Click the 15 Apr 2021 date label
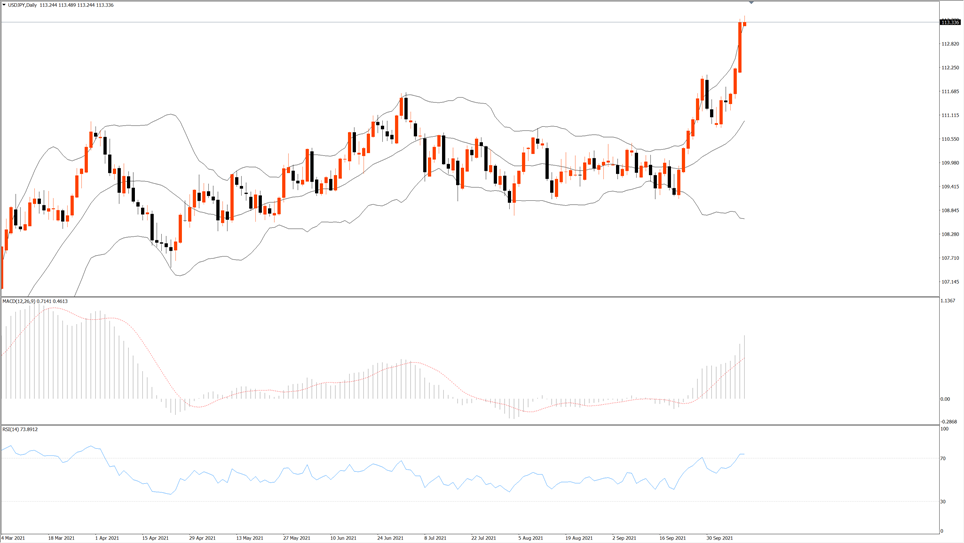964x543 pixels. point(155,538)
